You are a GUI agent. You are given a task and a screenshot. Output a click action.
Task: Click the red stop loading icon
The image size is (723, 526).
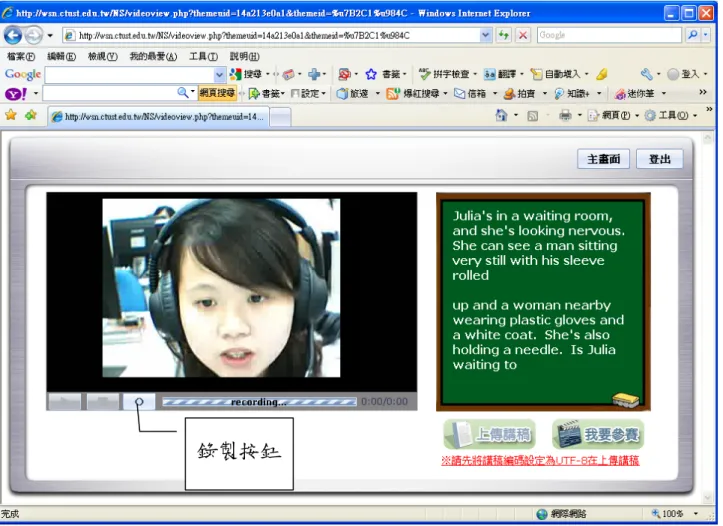pos(523,35)
